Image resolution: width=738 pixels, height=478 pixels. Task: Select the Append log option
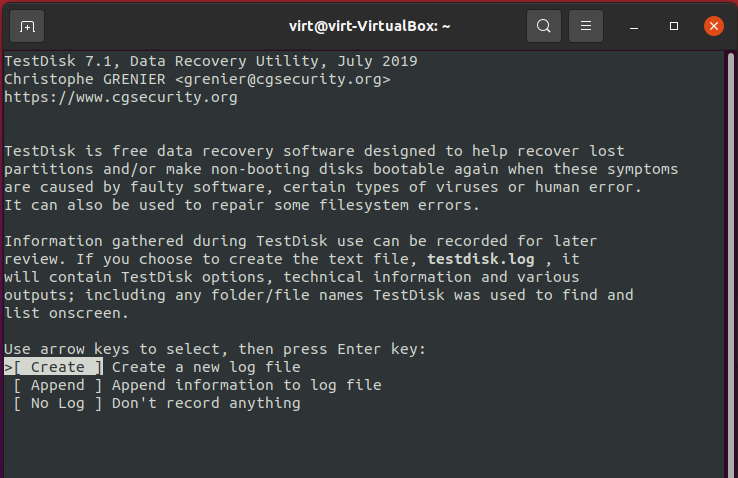coord(57,385)
